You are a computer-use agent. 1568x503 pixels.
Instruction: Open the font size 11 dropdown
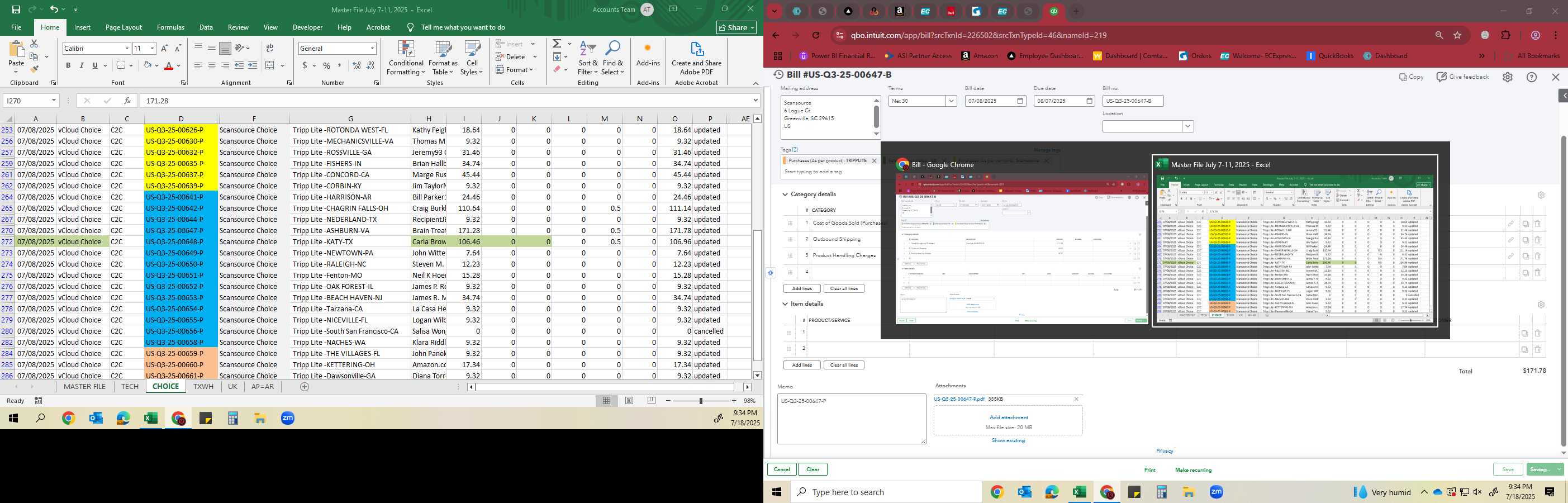tap(152, 48)
